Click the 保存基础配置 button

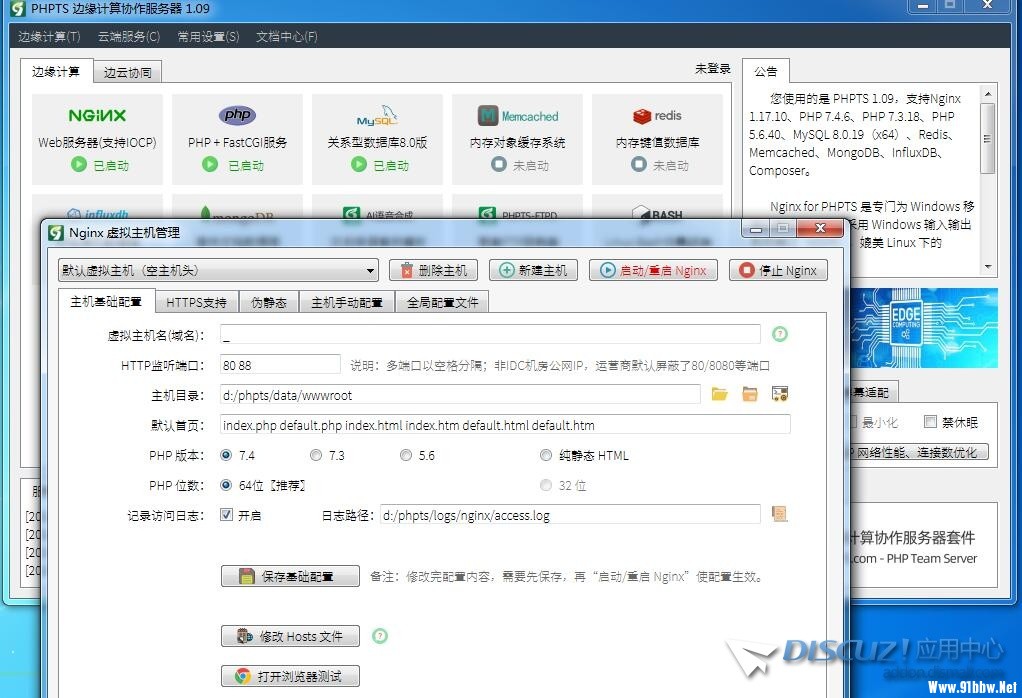[290, 577]
